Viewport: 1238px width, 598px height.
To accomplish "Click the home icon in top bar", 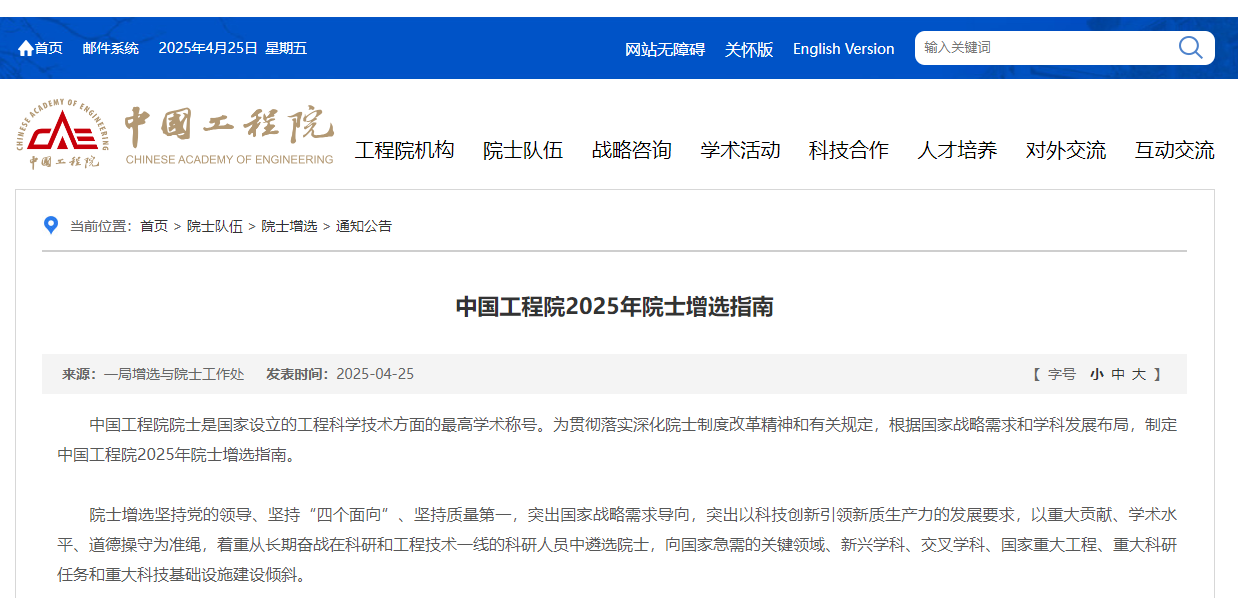I will 26,48.
